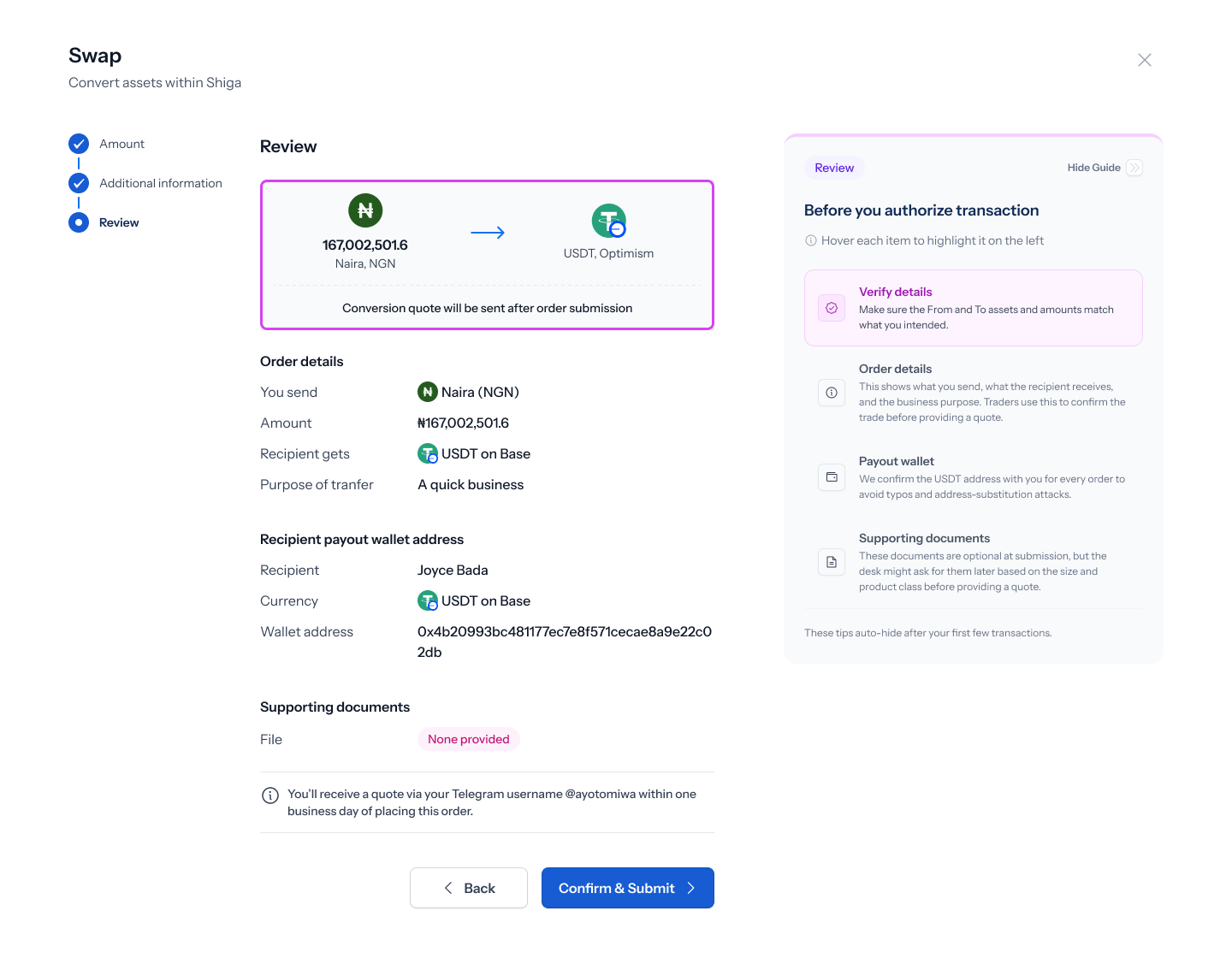
Task: Click the Conversion quote will be sent notice
Action: (488, 308)
